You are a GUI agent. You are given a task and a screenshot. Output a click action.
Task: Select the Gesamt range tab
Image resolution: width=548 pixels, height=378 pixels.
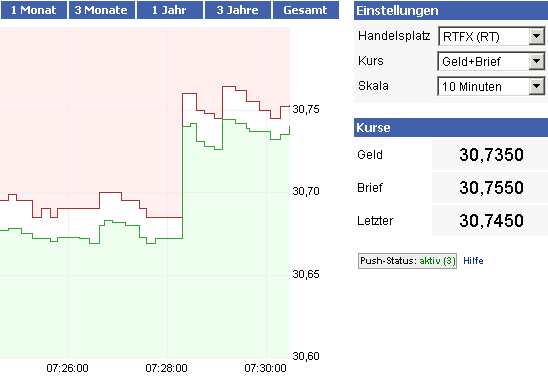306,10
